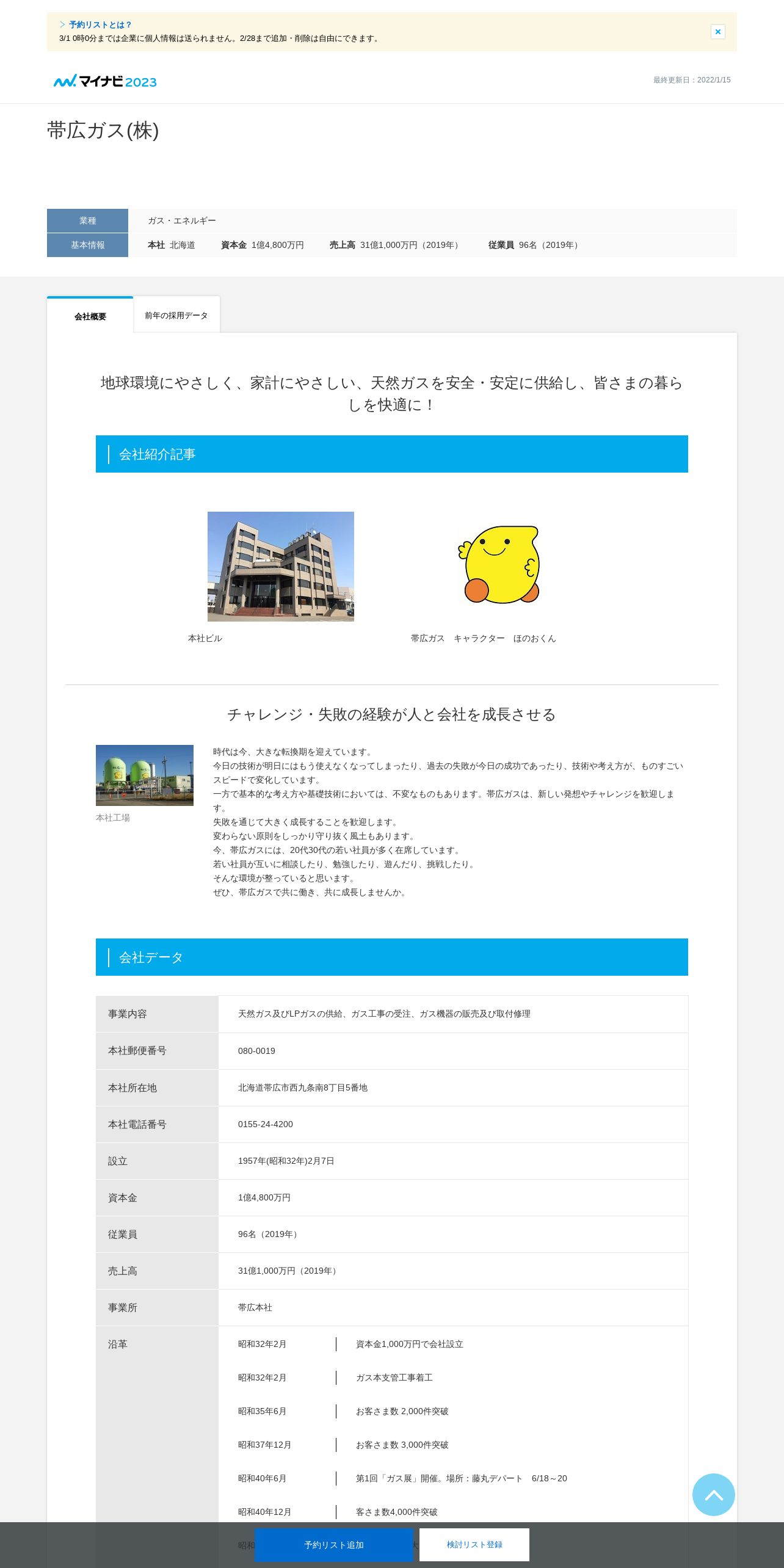Close the reservation list notice banner
The width and height of the screenshot is (784, 1568).
click(717, 32)
